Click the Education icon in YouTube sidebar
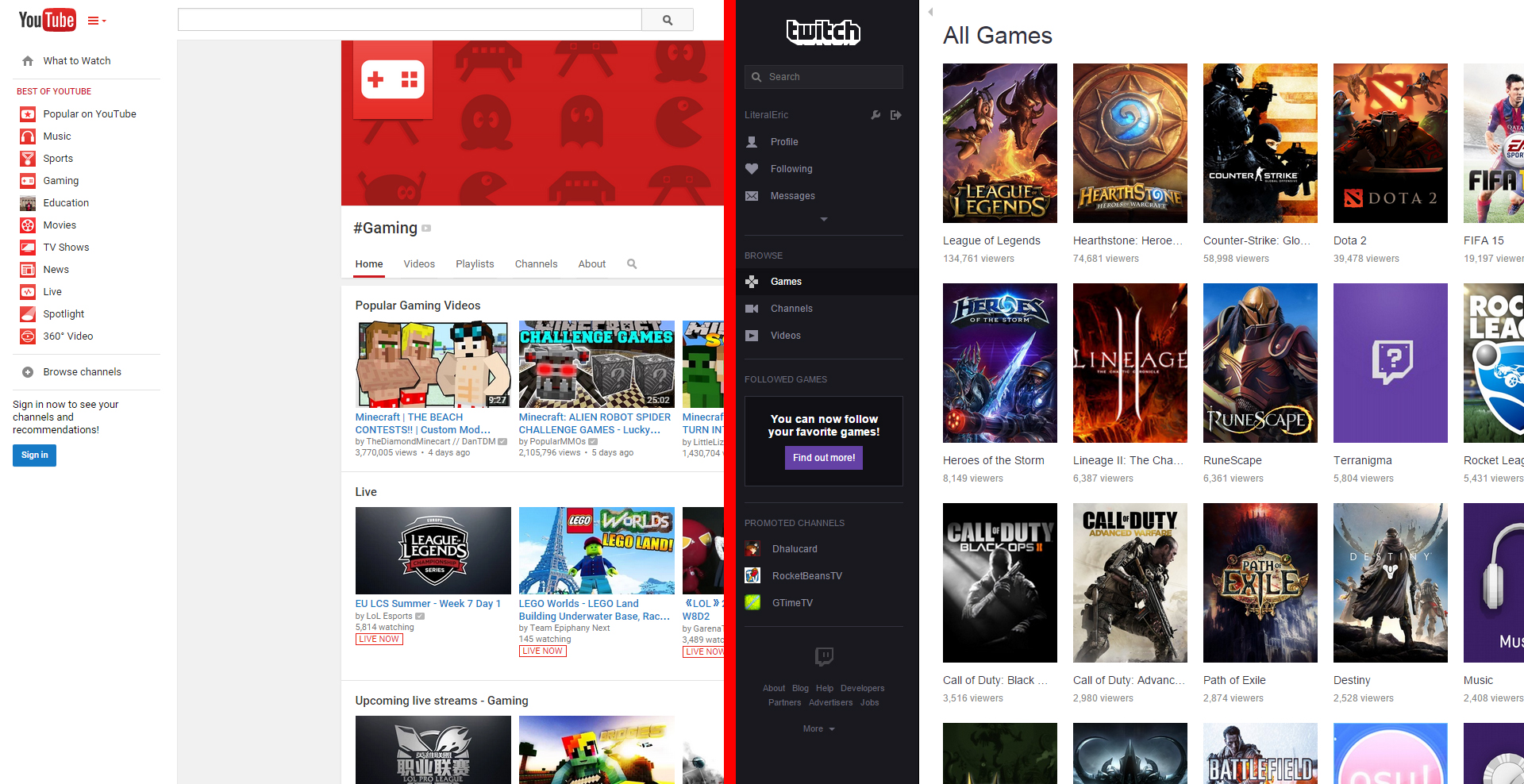Image resolution: width=1524 pixels, height=784 pixels. click(x=28, y=203)
